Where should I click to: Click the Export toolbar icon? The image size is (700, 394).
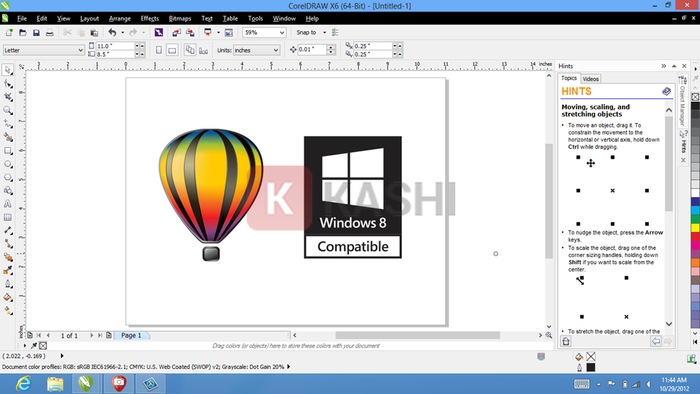point(190,33)
